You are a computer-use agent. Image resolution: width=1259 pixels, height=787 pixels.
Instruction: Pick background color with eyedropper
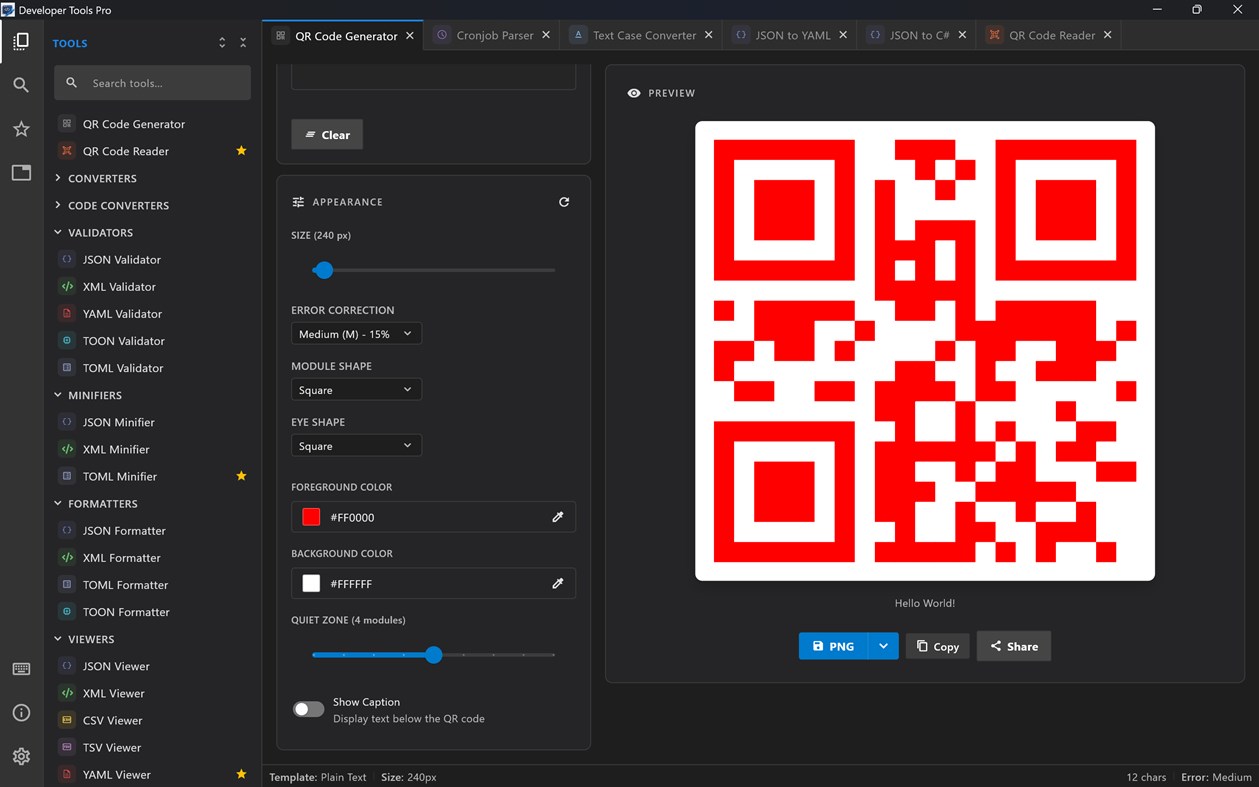tap(558, 583)
